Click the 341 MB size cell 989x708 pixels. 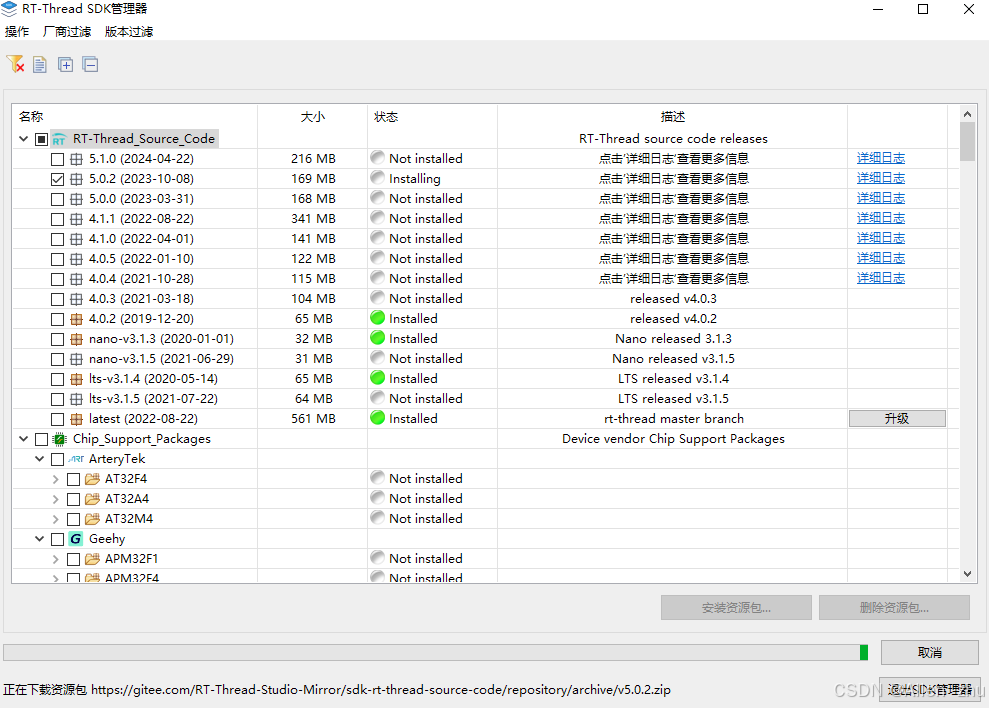(x=313, y=219)
